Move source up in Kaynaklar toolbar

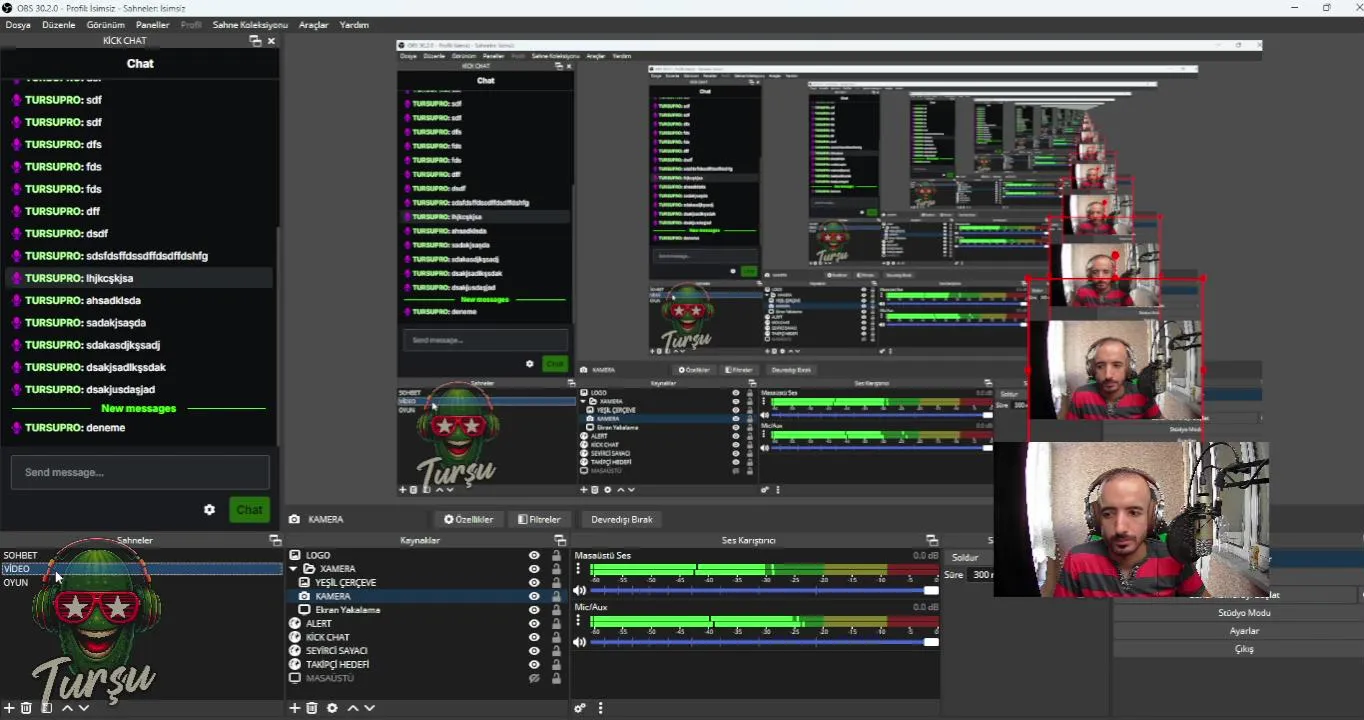353,708
